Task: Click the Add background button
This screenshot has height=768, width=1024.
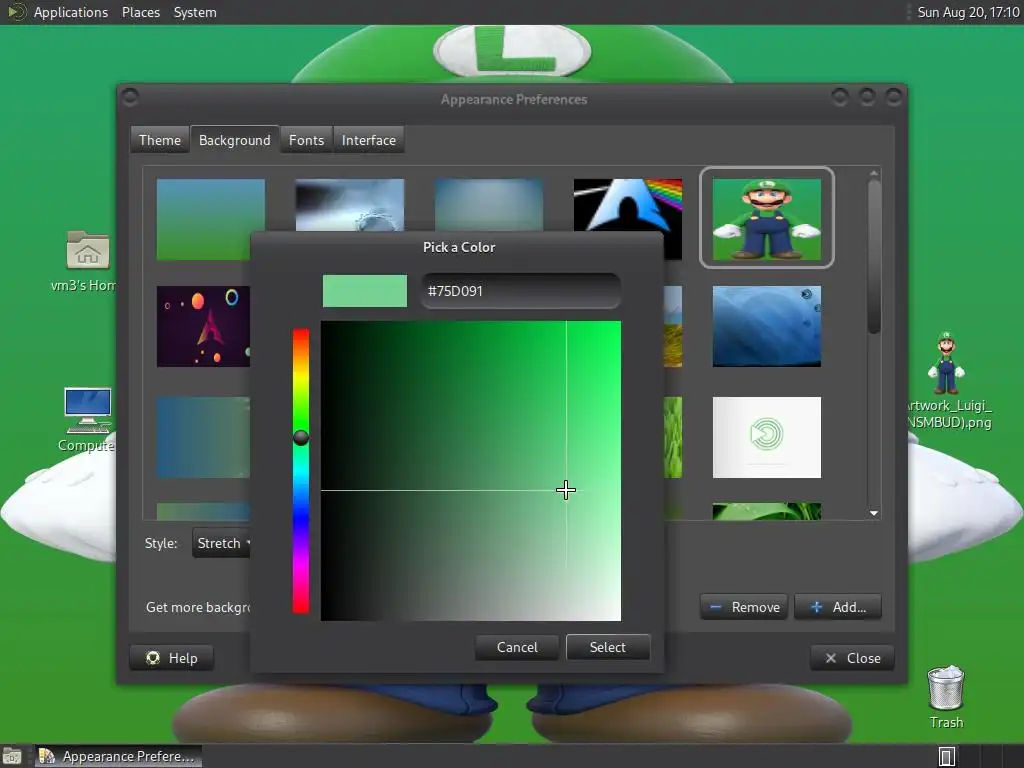Action: click(x=838, y=607)
